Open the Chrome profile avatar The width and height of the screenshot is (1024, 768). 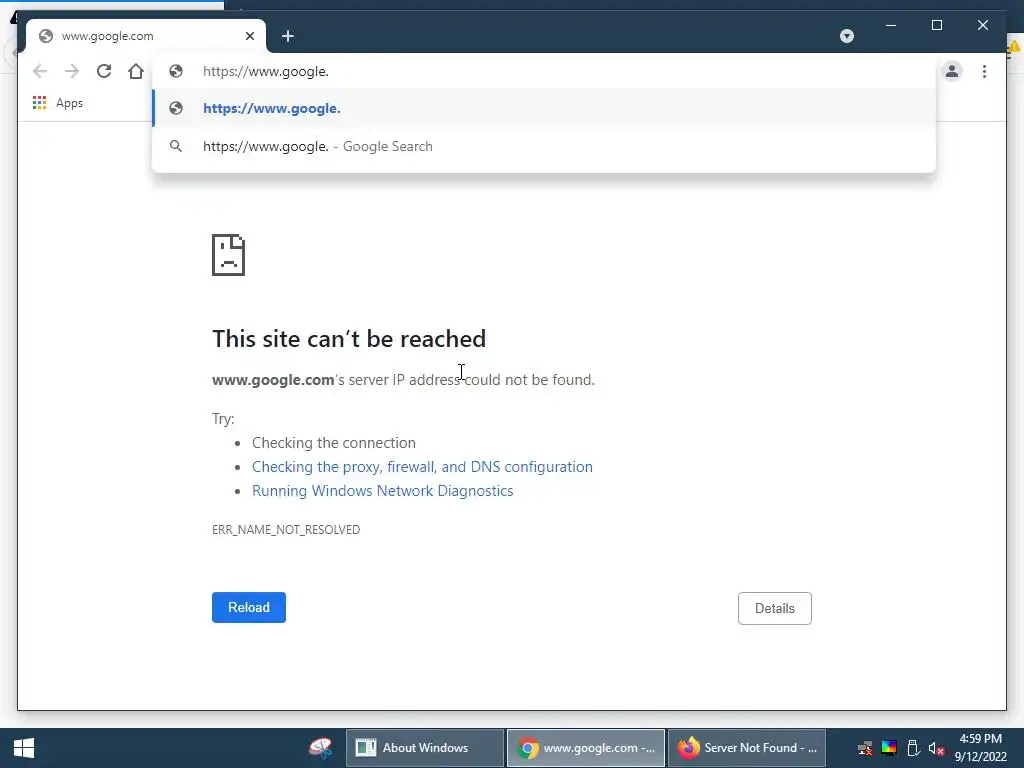click(952, 71)
